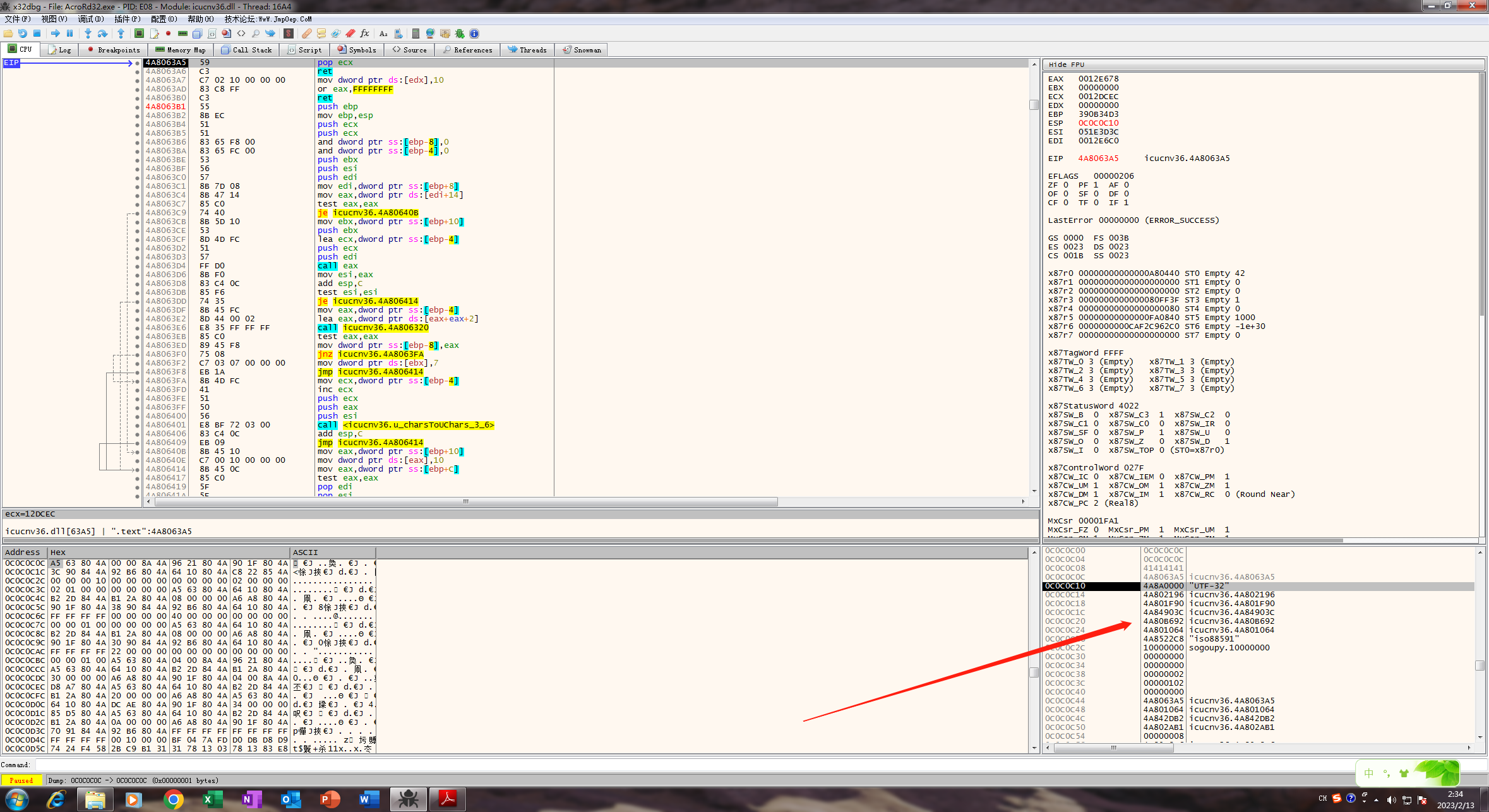Click the References magnifier toolbar icon
This screenshot has height=812, width=1489.
point(255,33)
